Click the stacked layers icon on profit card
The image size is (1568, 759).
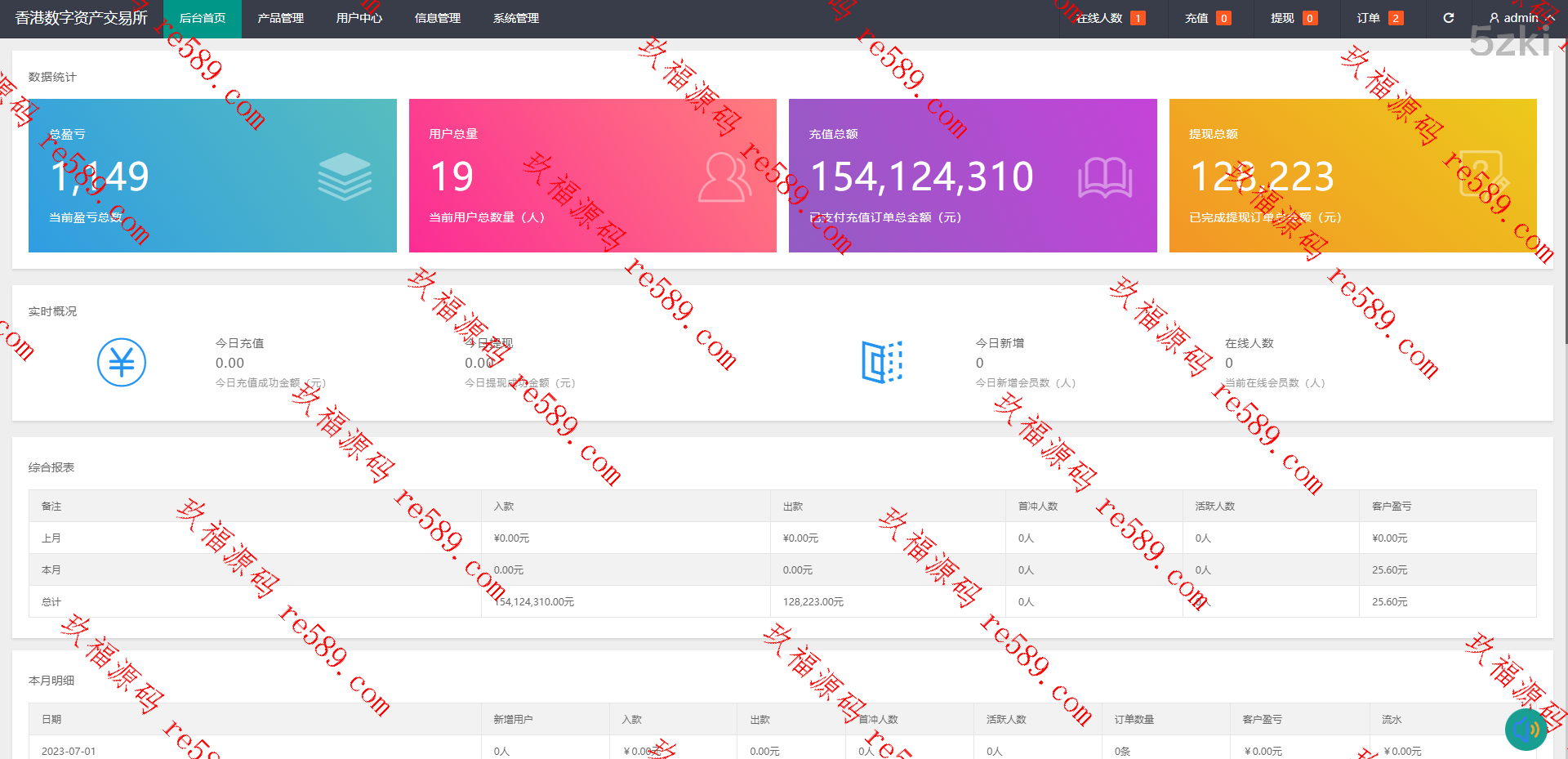point(345,176)
